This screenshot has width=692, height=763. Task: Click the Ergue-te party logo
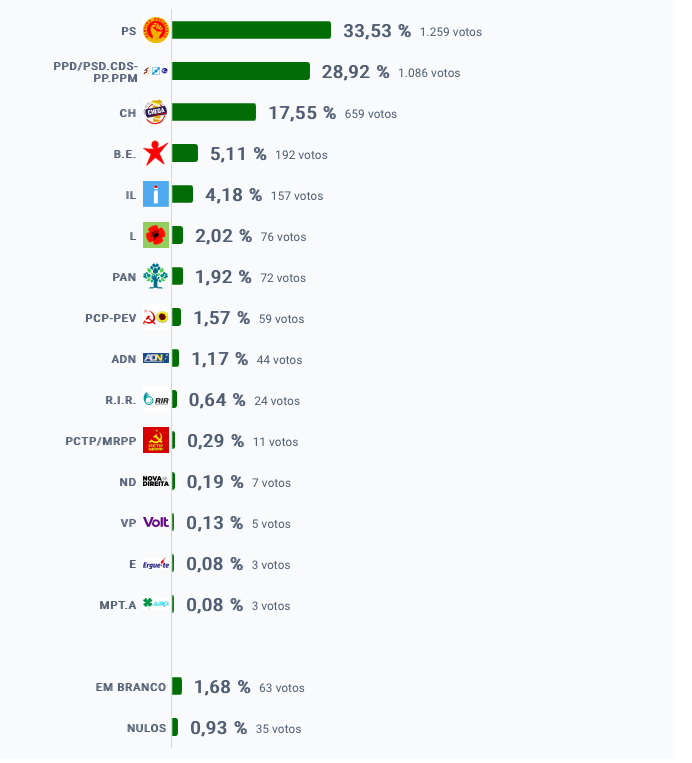(x=156, y=563)
